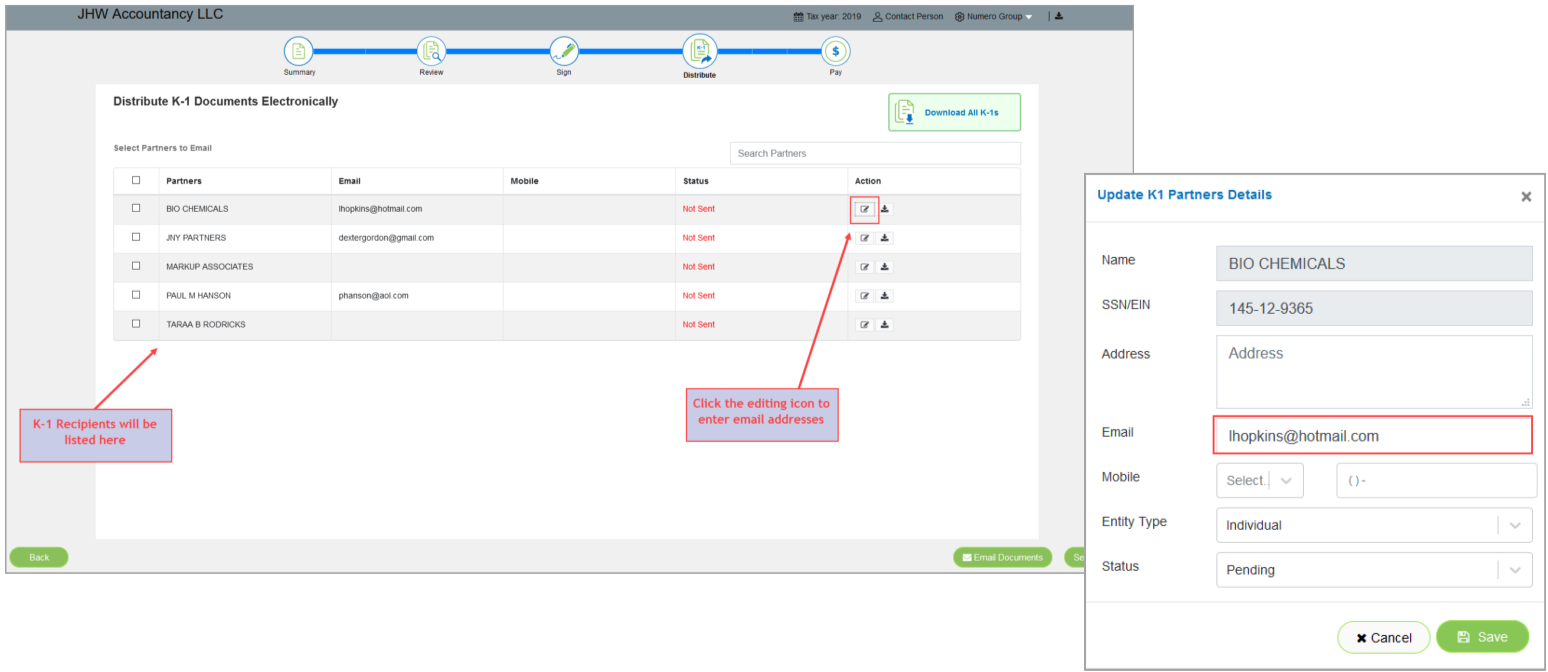Edit details for PAUL M HANSON
The height and width of the screenshot is (672, 1548).
click(x=865, y=296)
